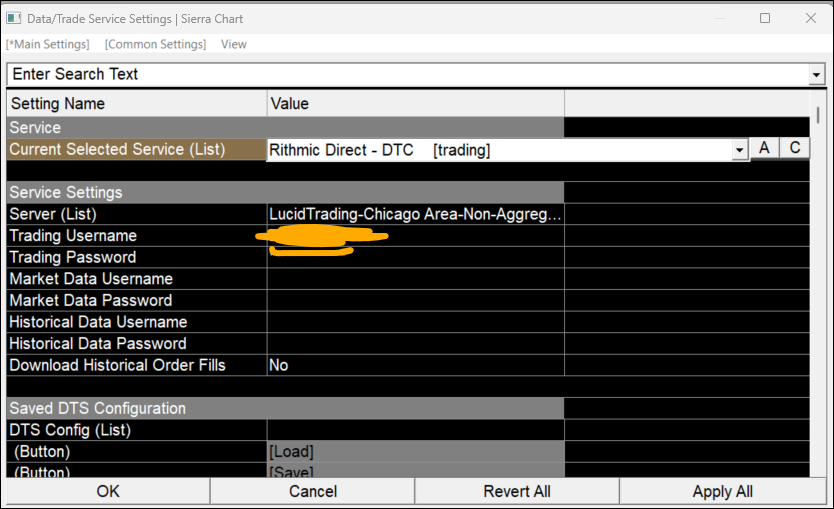Click the Trading Password value field
834x509 pixels.
pos(415,257)
